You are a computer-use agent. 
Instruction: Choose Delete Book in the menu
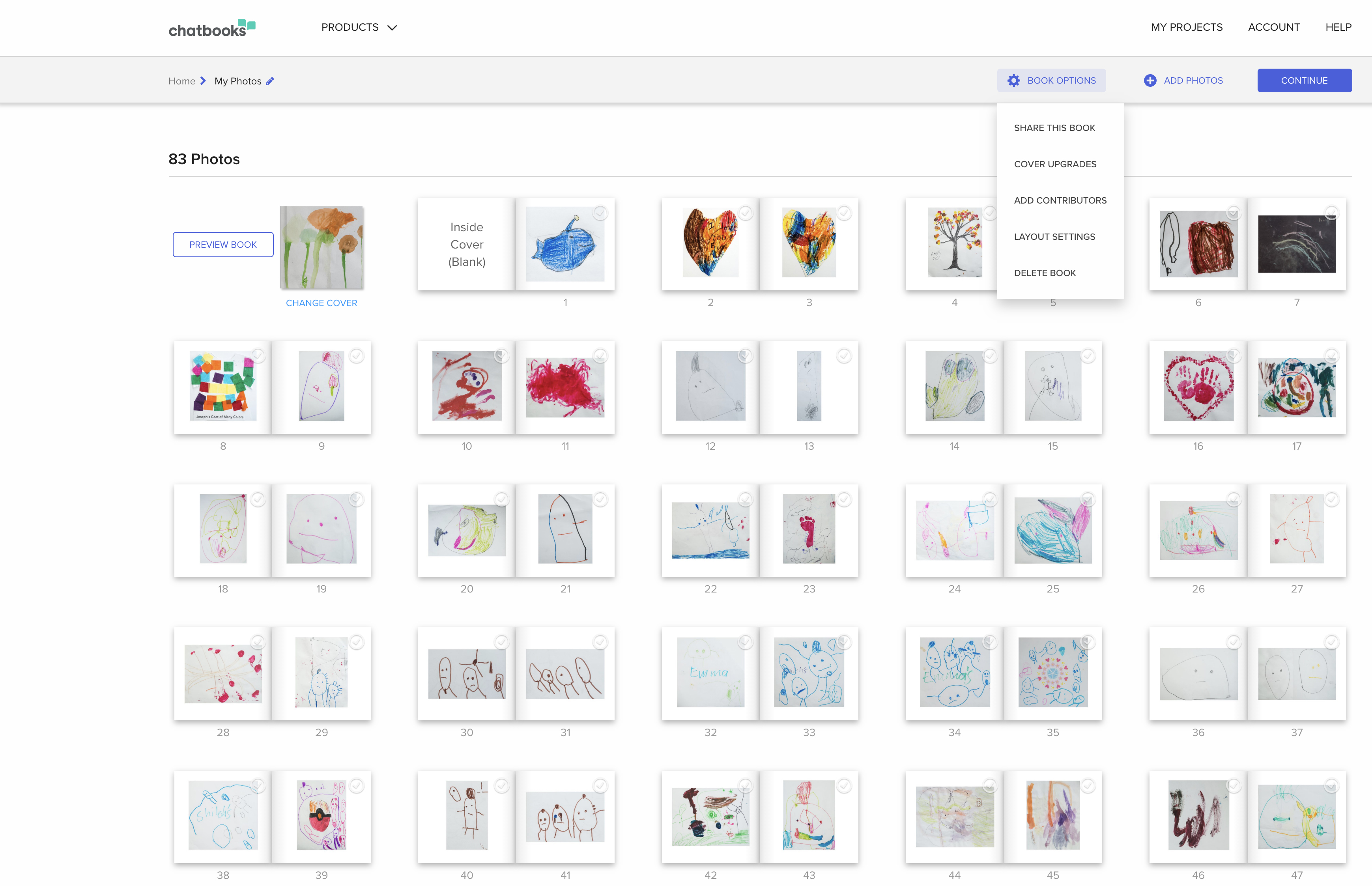click(1044, 273)
